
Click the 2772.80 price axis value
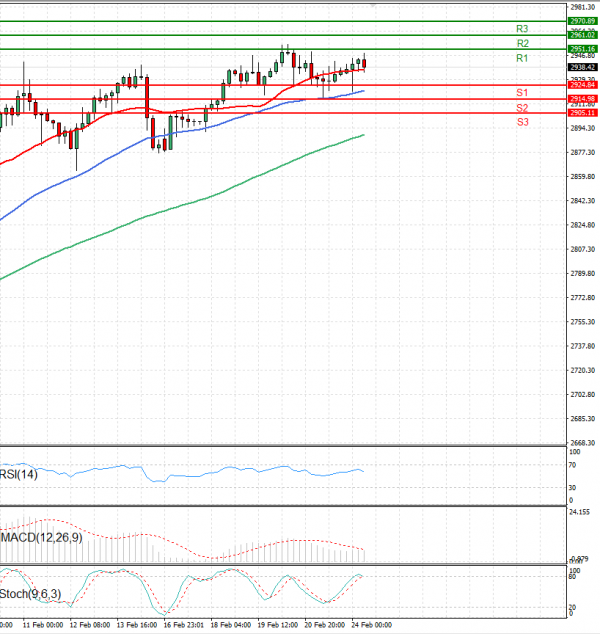[583, 298]
